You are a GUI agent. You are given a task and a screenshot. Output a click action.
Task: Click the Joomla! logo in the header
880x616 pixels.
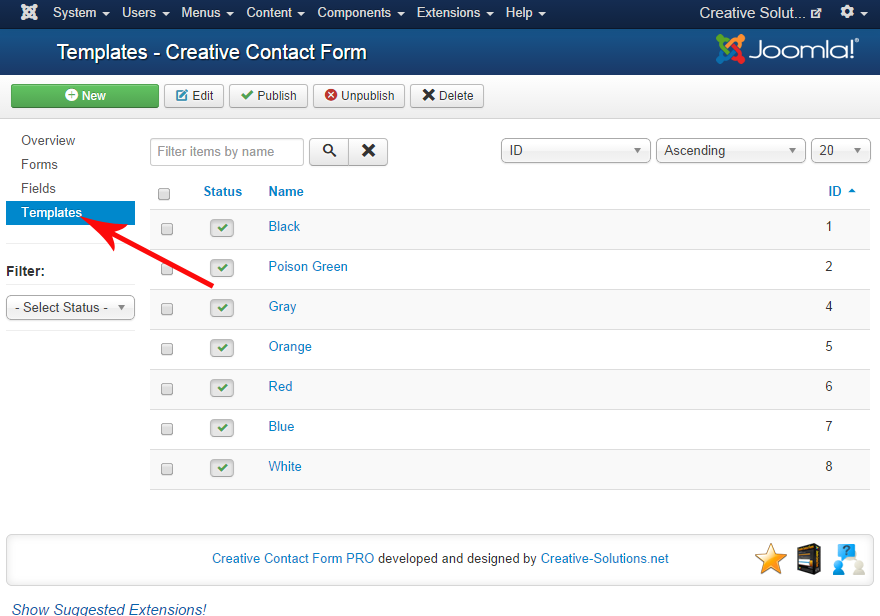tap(787, 49)
